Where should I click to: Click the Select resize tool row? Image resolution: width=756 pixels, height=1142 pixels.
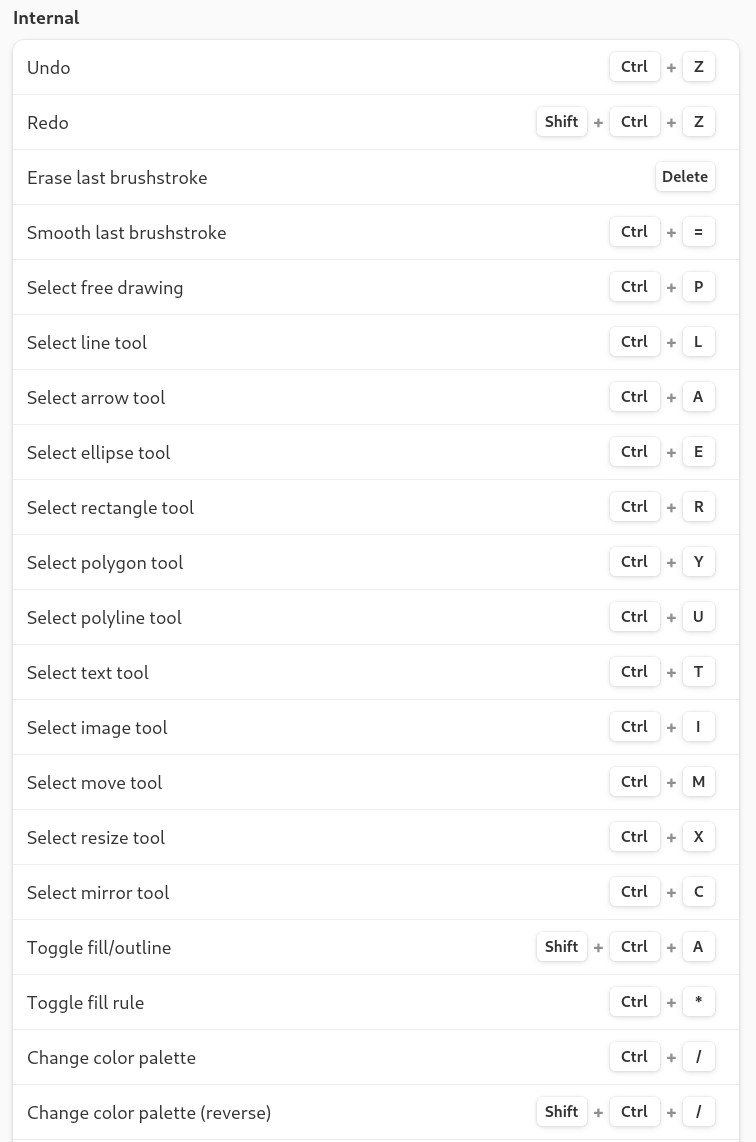pos(376,837)
